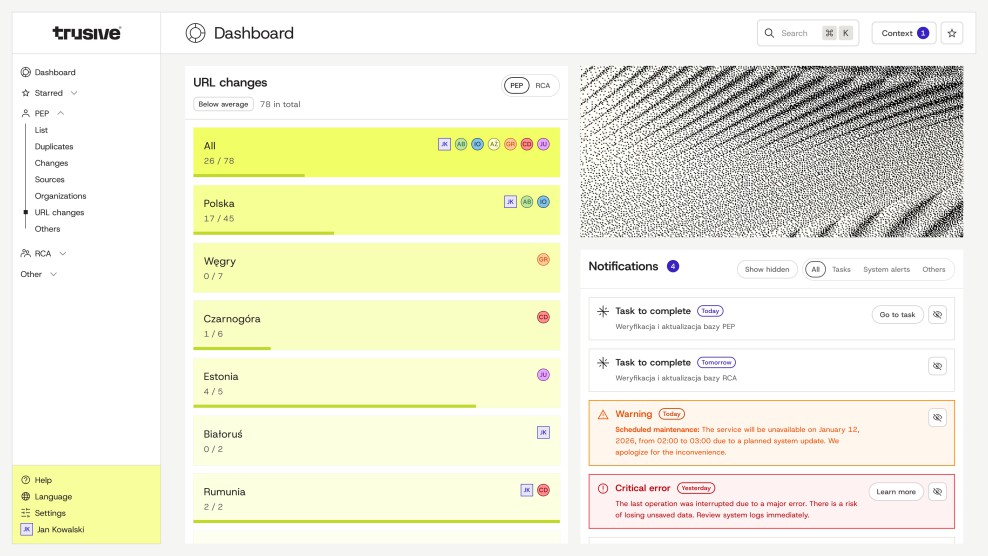Open Help from the sidebar footer

click(43, 480)
